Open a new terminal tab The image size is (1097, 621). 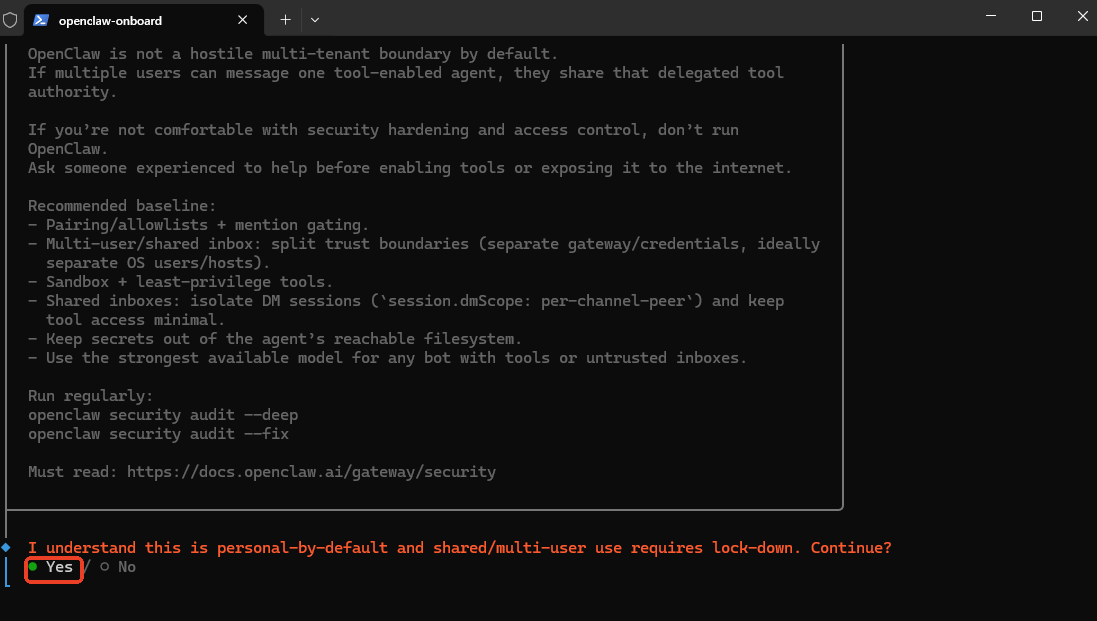point(285,19)
